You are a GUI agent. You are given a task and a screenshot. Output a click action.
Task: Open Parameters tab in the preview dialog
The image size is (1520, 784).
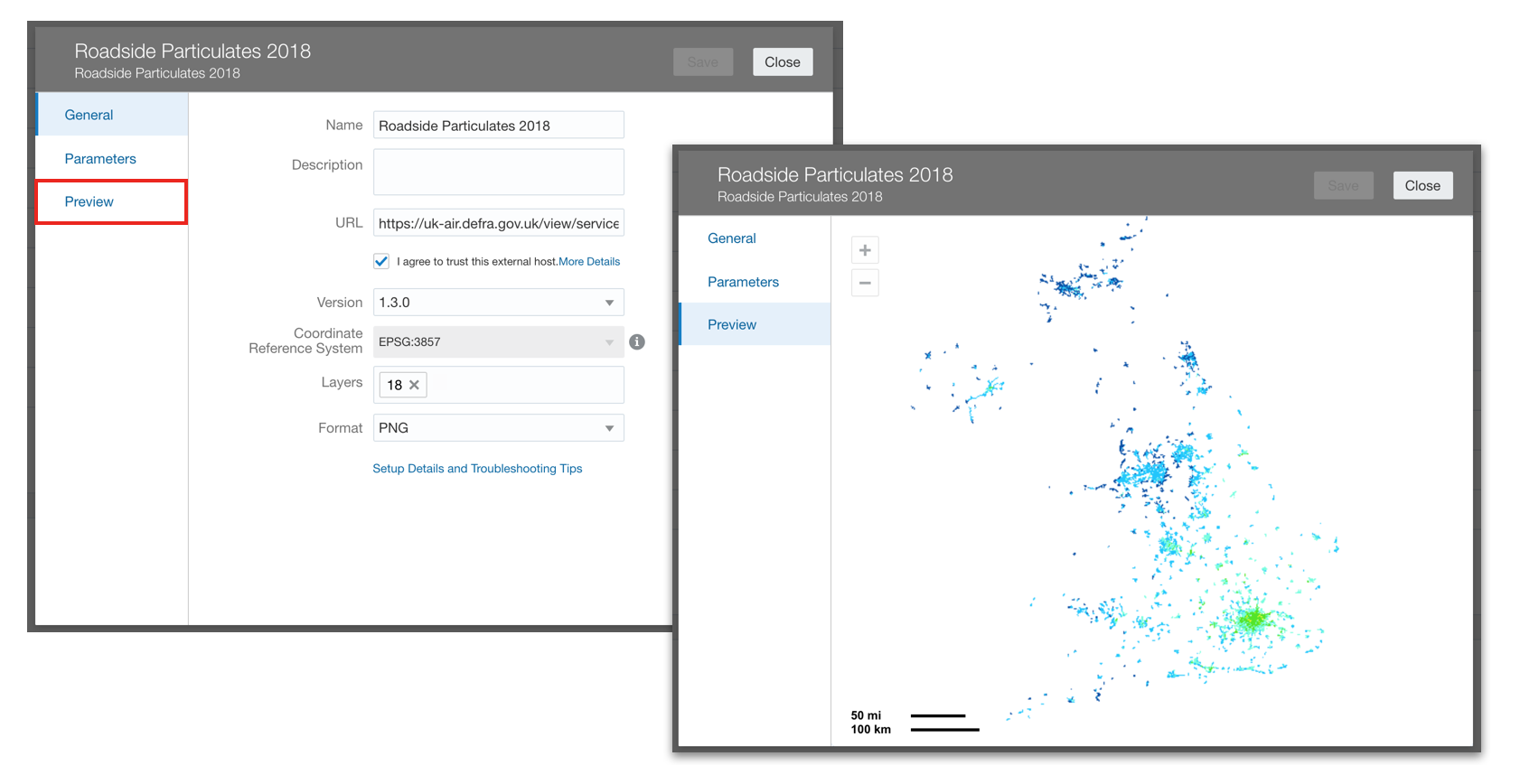point(743,282)
